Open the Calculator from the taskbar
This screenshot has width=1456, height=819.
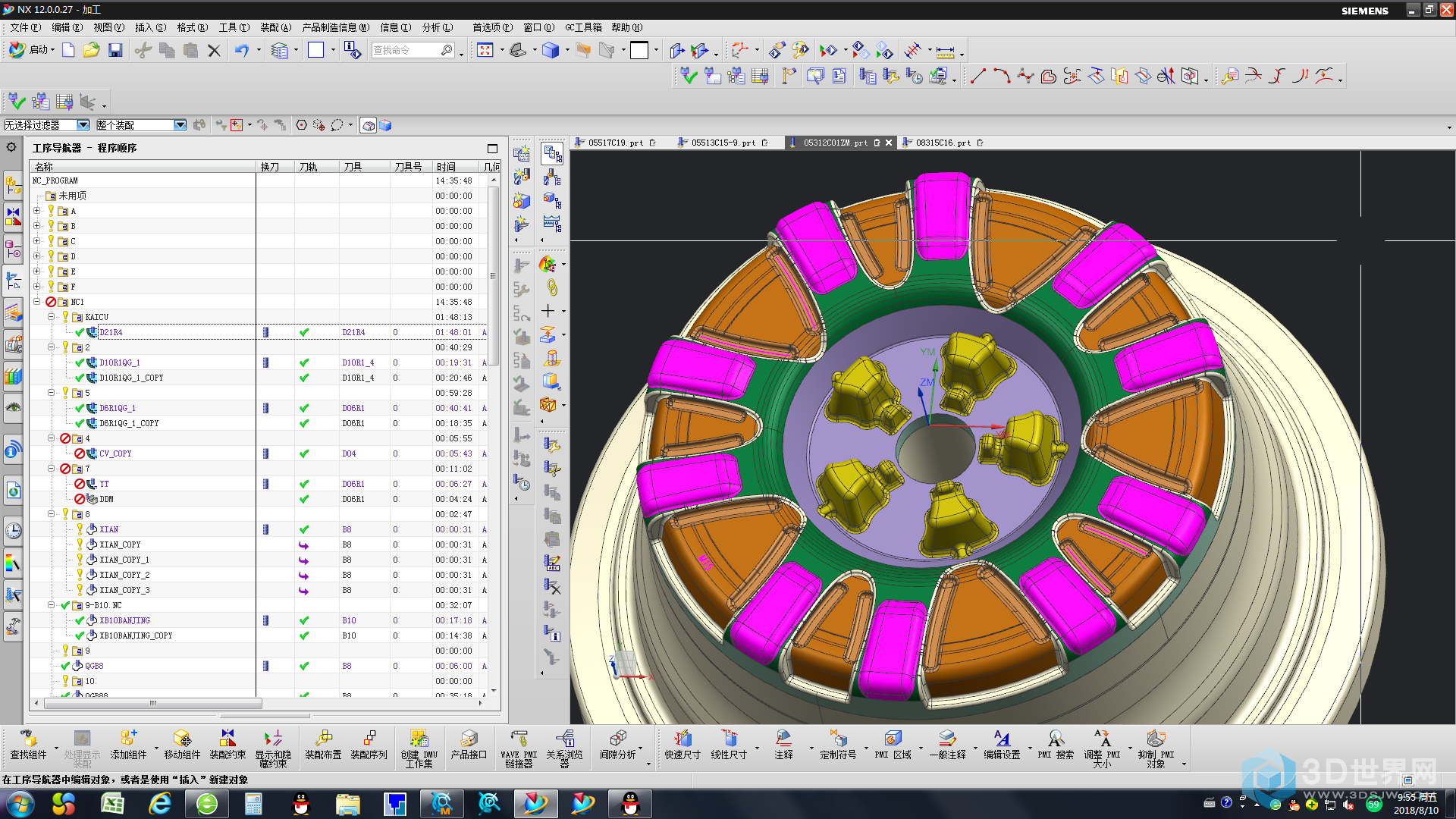253,804
